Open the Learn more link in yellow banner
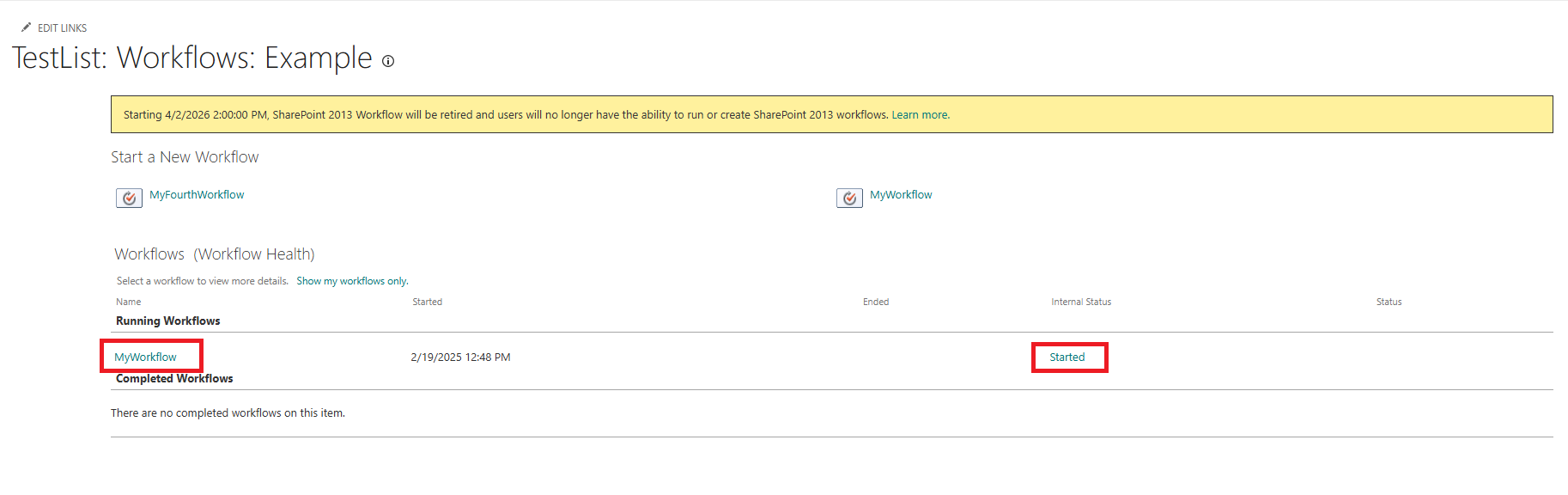This screenshot has width=1568, height=495. (x=920, y=115)
